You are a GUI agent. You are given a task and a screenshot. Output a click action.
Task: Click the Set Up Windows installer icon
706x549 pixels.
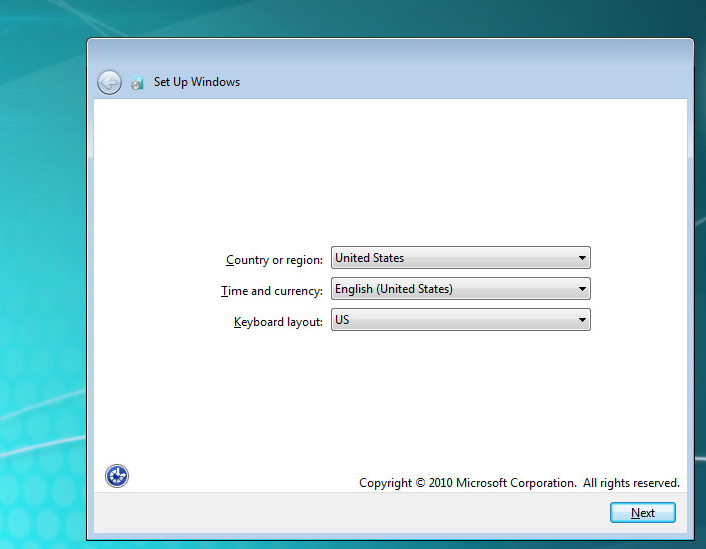pyautogui.click(x=137, y=83)
